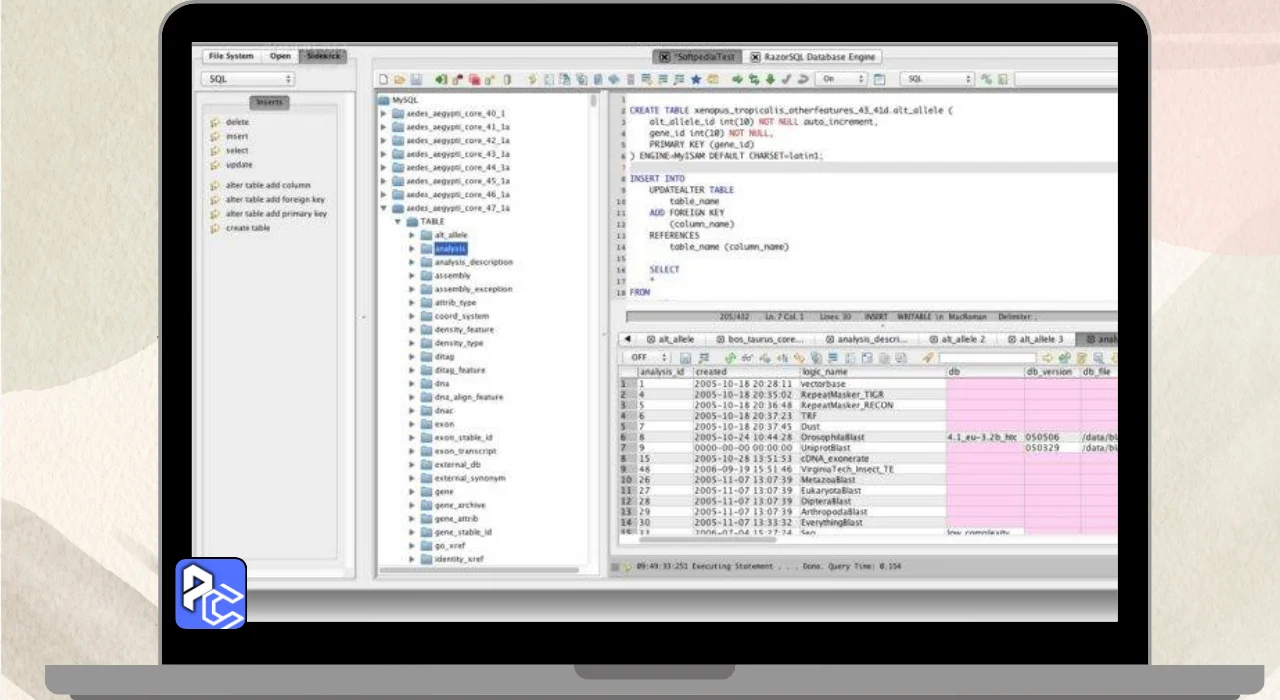The height and width of the screenshot is (700, 1280).
Task: Click the save icon in results toolbar
Action: point(686,357)
